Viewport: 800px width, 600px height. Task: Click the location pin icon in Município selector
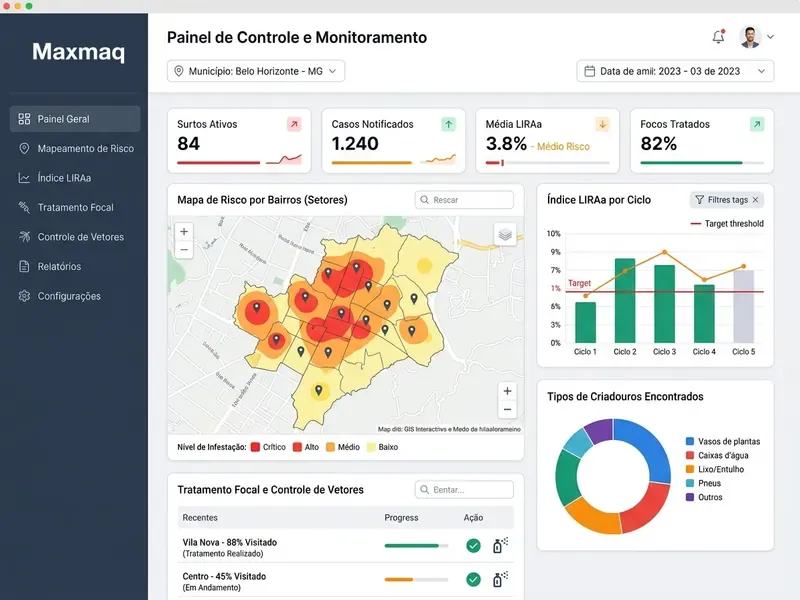(x=179, y=71)
